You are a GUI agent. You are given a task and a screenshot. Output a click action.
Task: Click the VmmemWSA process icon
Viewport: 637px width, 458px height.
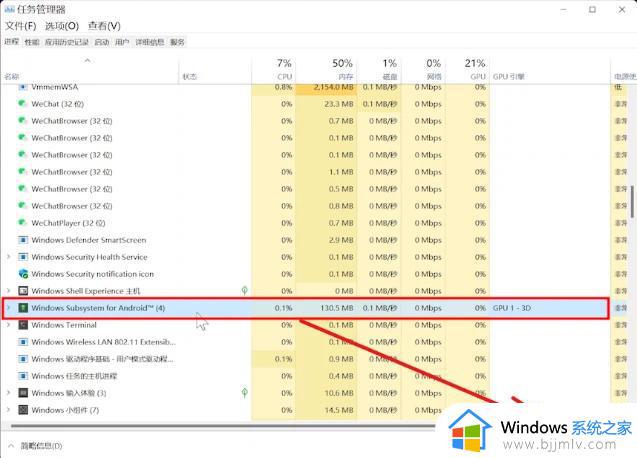23,87
